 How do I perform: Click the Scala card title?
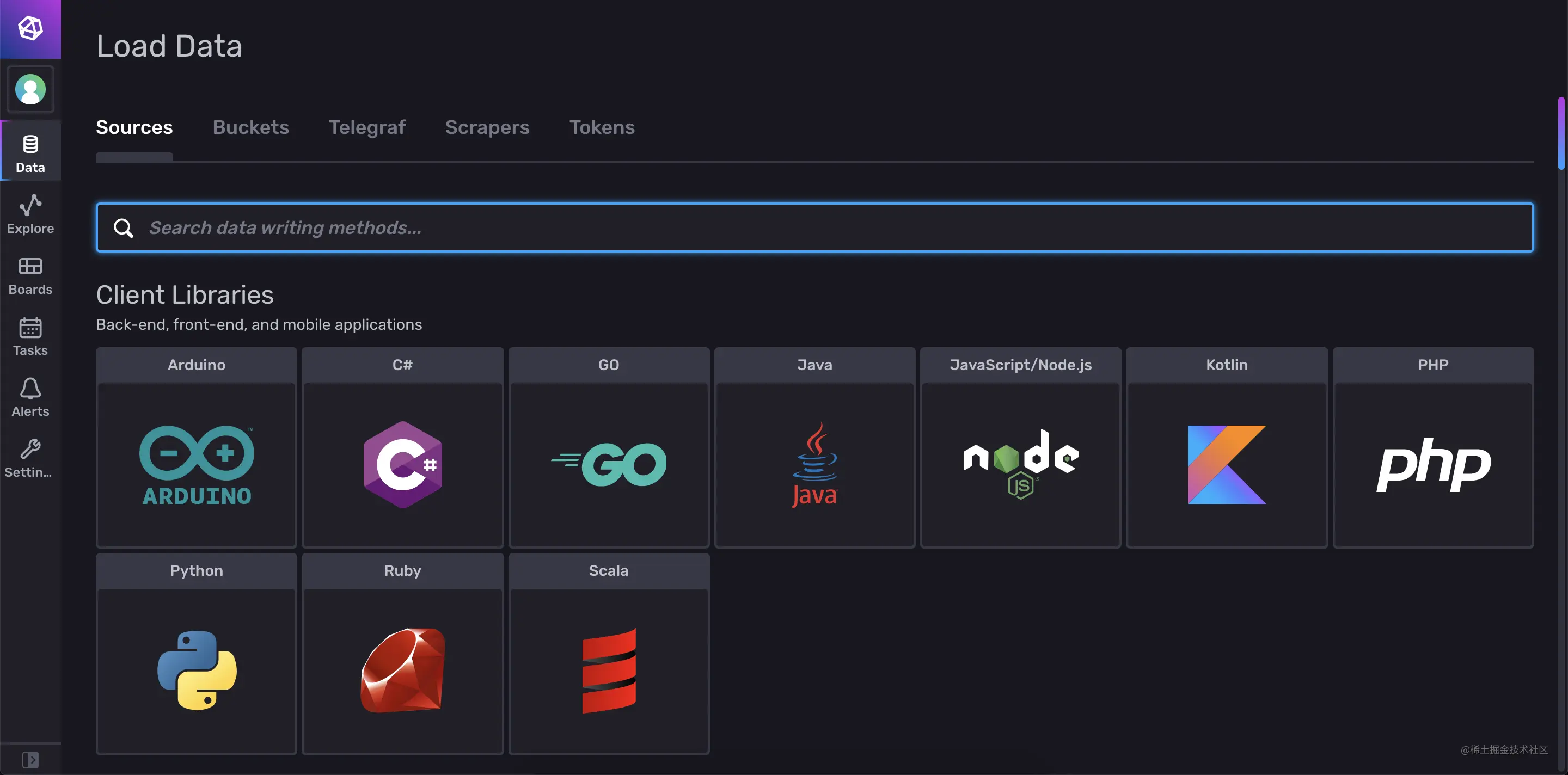609,570
